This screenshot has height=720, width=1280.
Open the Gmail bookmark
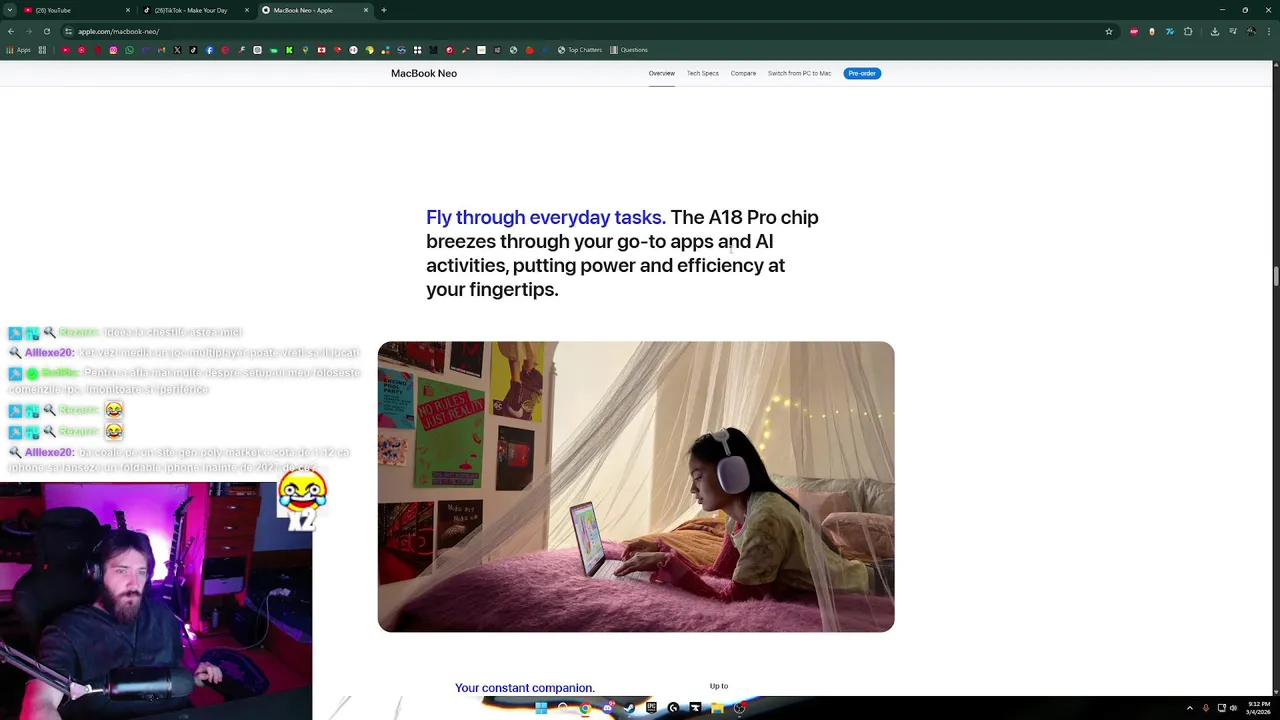(x=161, y=50)
